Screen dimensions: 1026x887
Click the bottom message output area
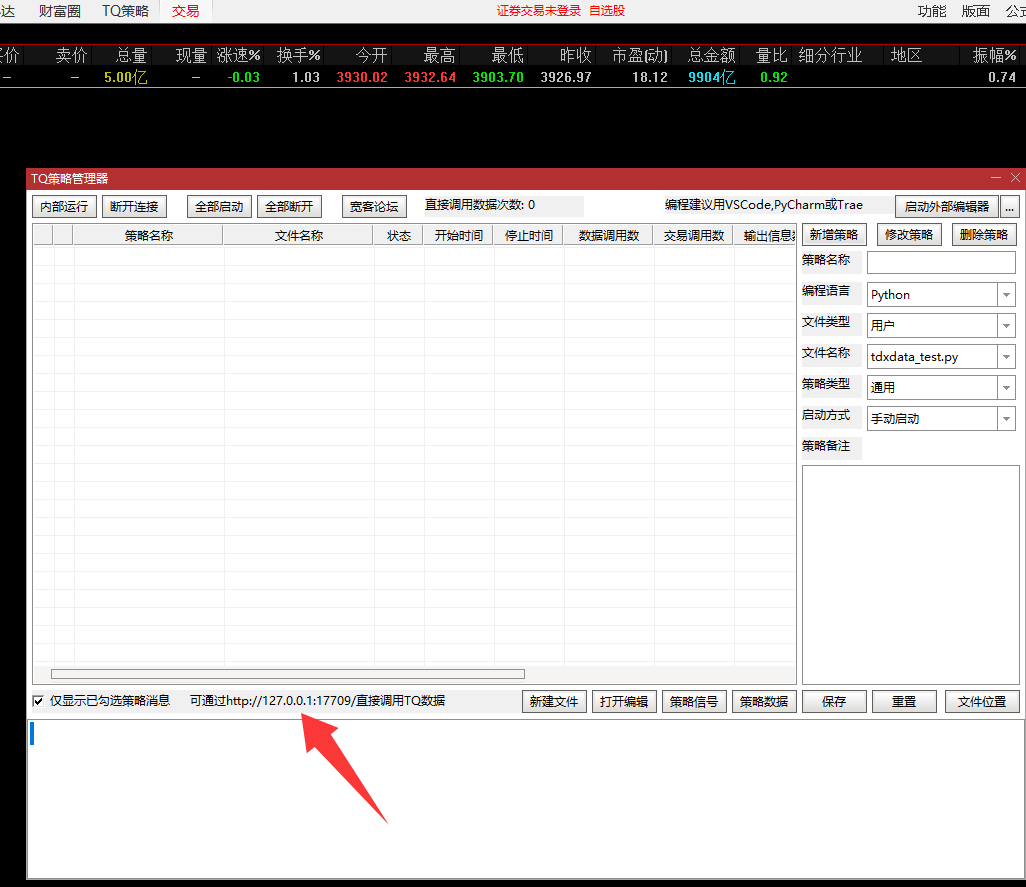point(525,799)
